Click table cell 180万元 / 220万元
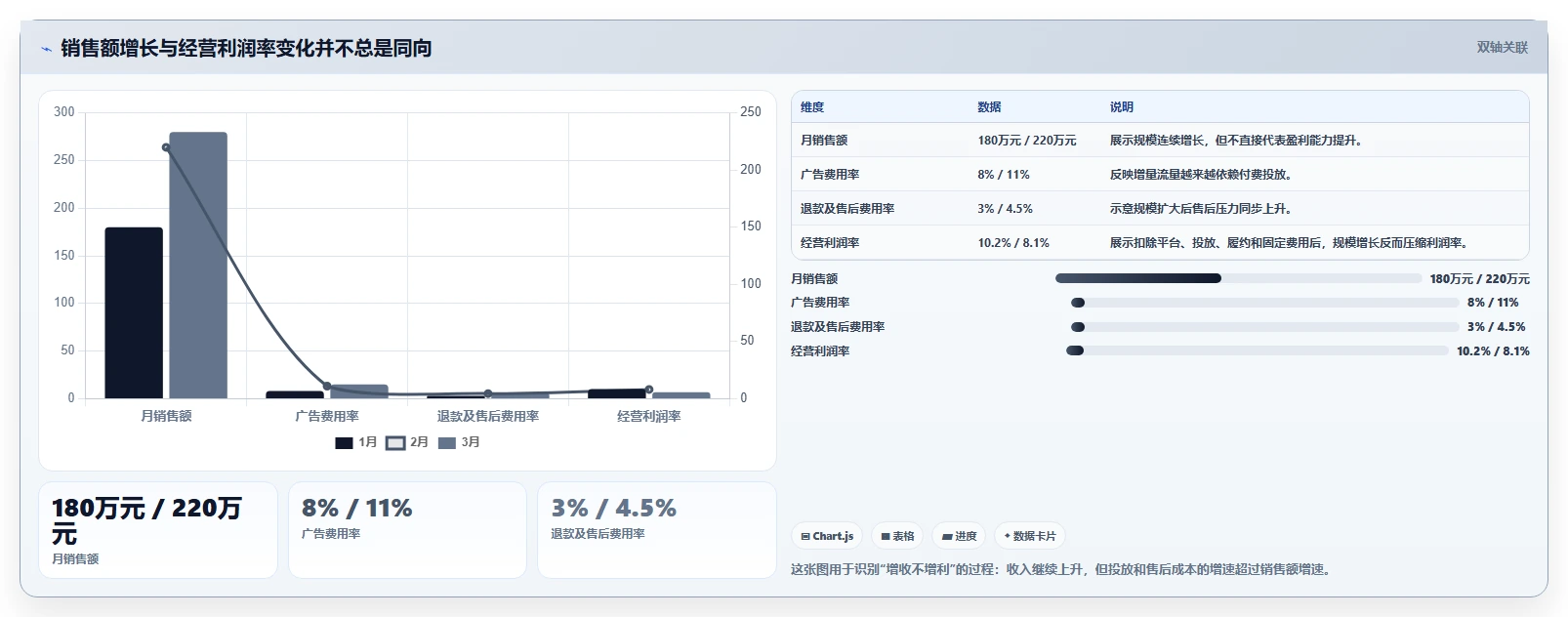The width and height of the screenshot is (1568, 617). pos(1027,141)
